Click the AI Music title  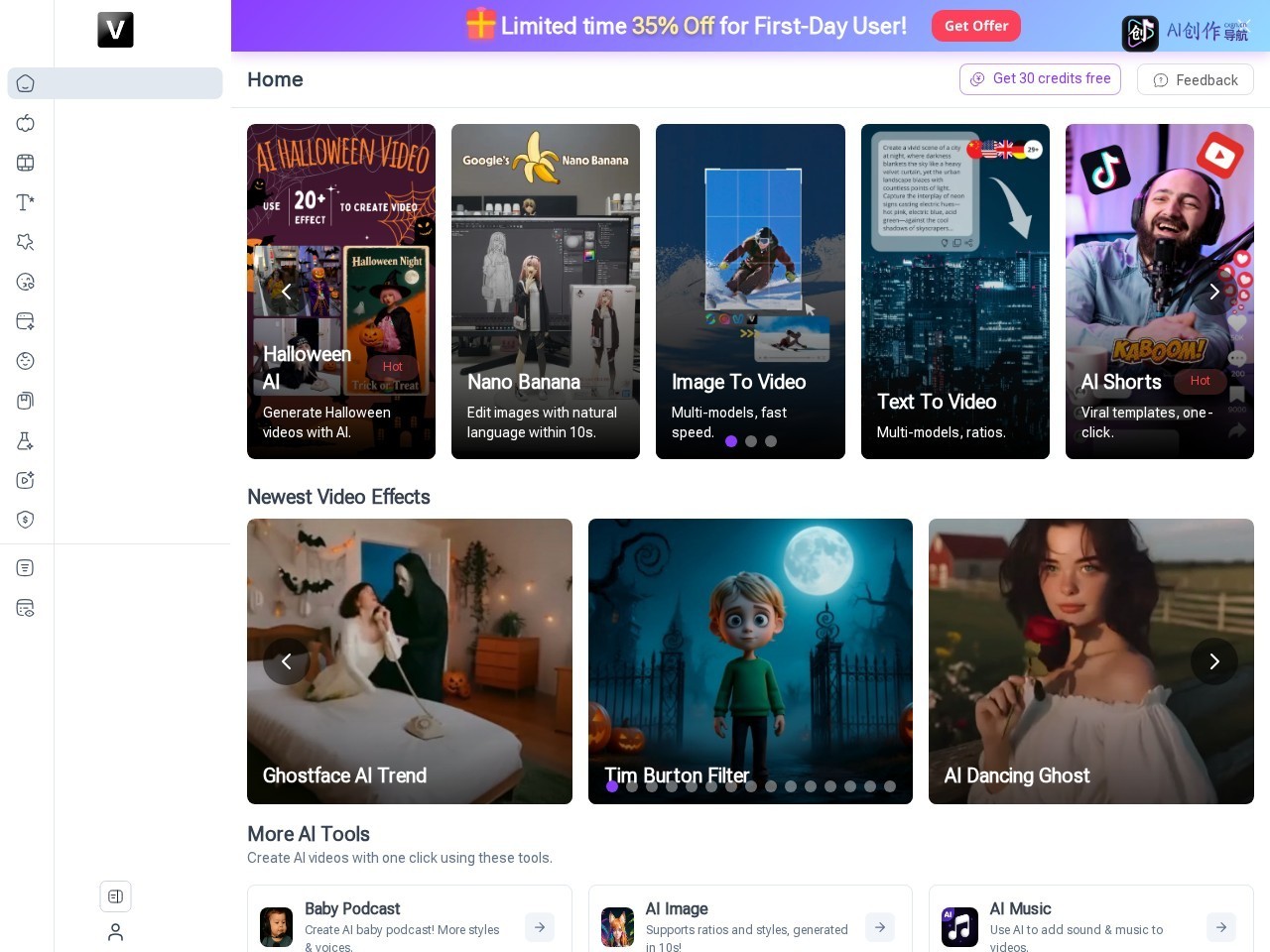click(x=1020, y=908)
